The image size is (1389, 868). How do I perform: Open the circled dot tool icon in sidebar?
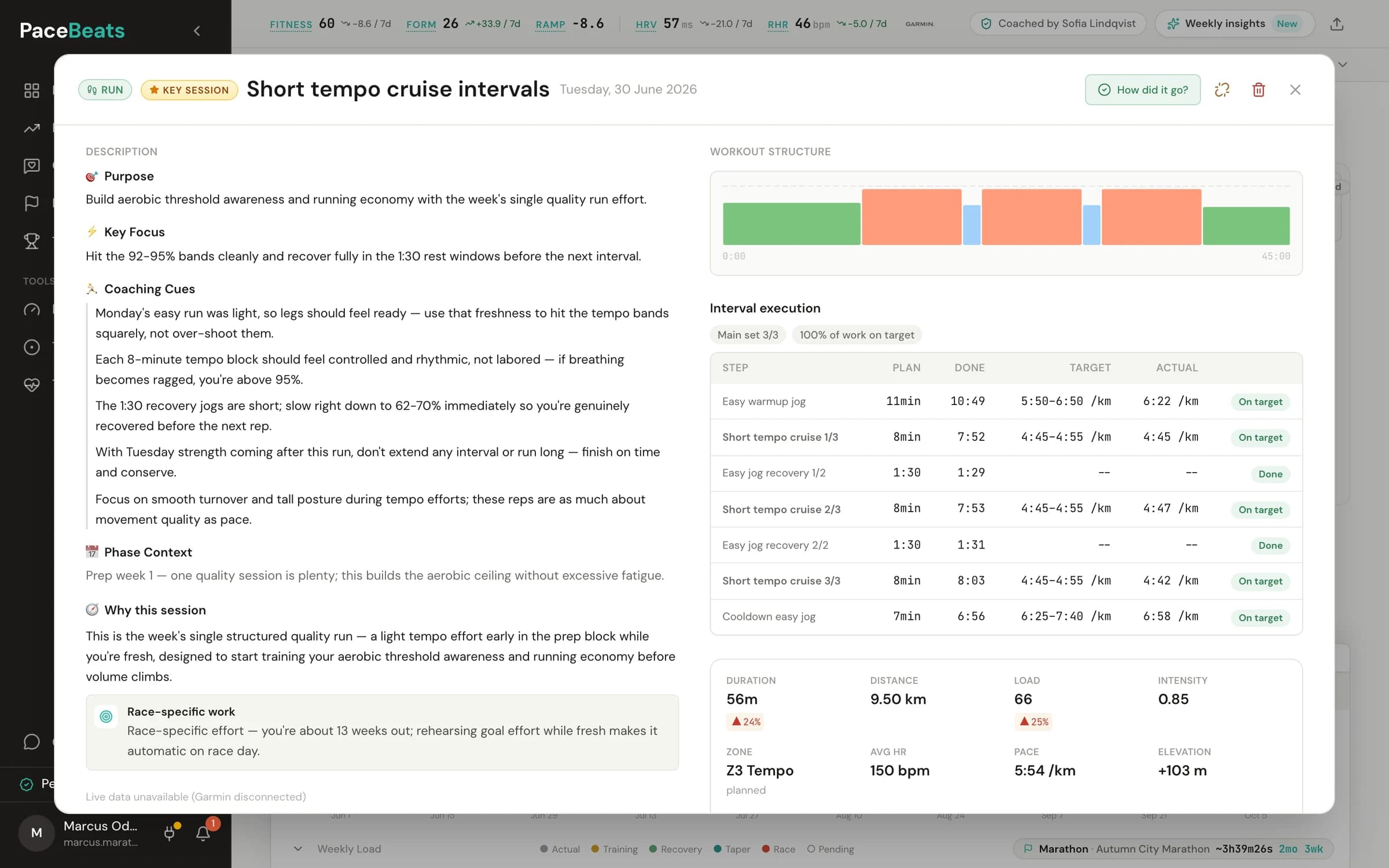31,347
